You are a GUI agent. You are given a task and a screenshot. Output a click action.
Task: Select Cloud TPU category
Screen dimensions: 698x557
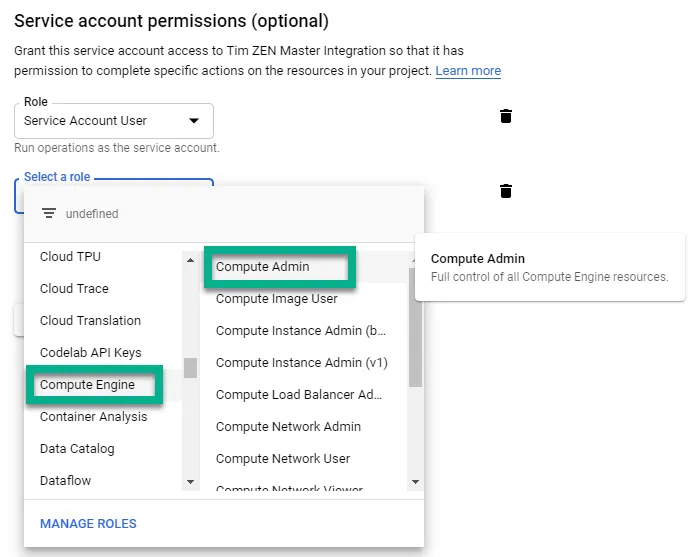(x=103, y=256)
